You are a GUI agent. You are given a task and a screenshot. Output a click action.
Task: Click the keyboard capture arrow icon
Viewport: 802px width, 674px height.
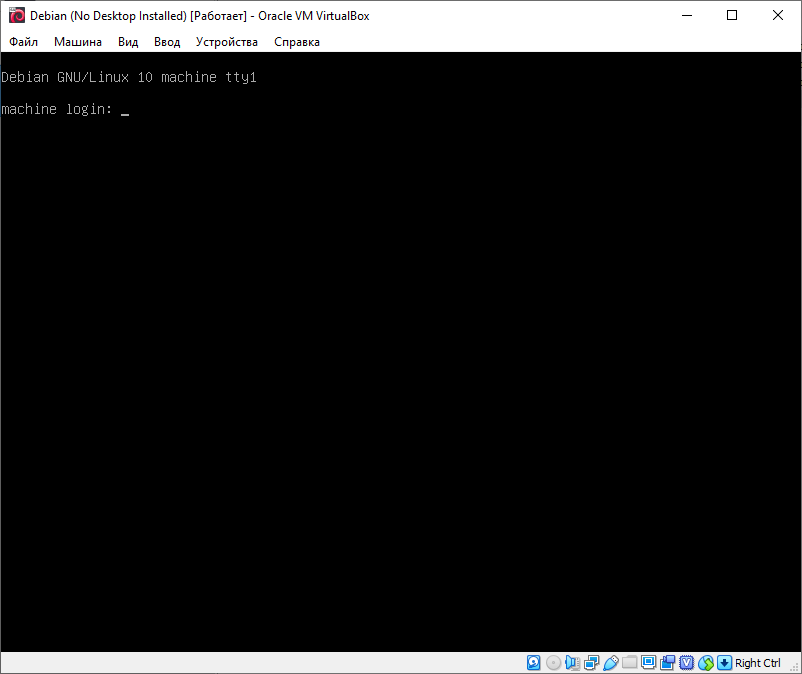tap(724, 663)
